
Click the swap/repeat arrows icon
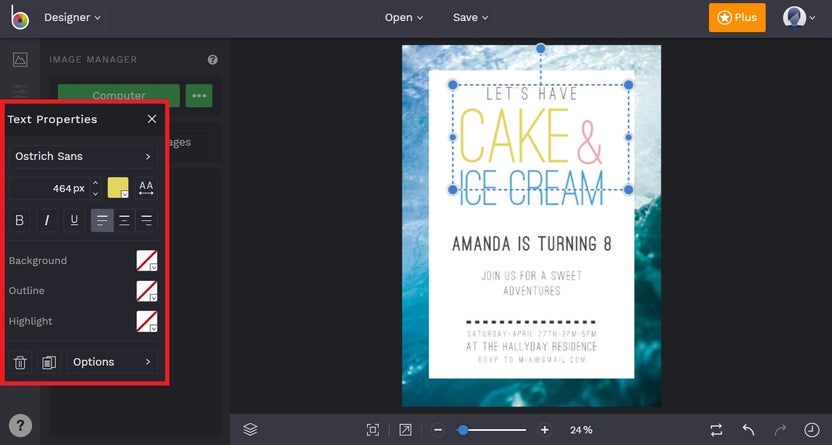click(x=716, y=430)
